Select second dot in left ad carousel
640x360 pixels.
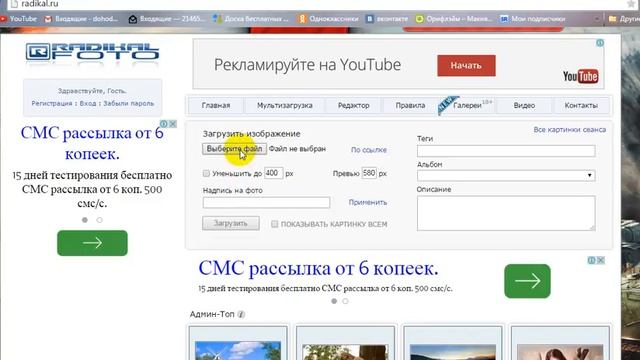point(100,220)
